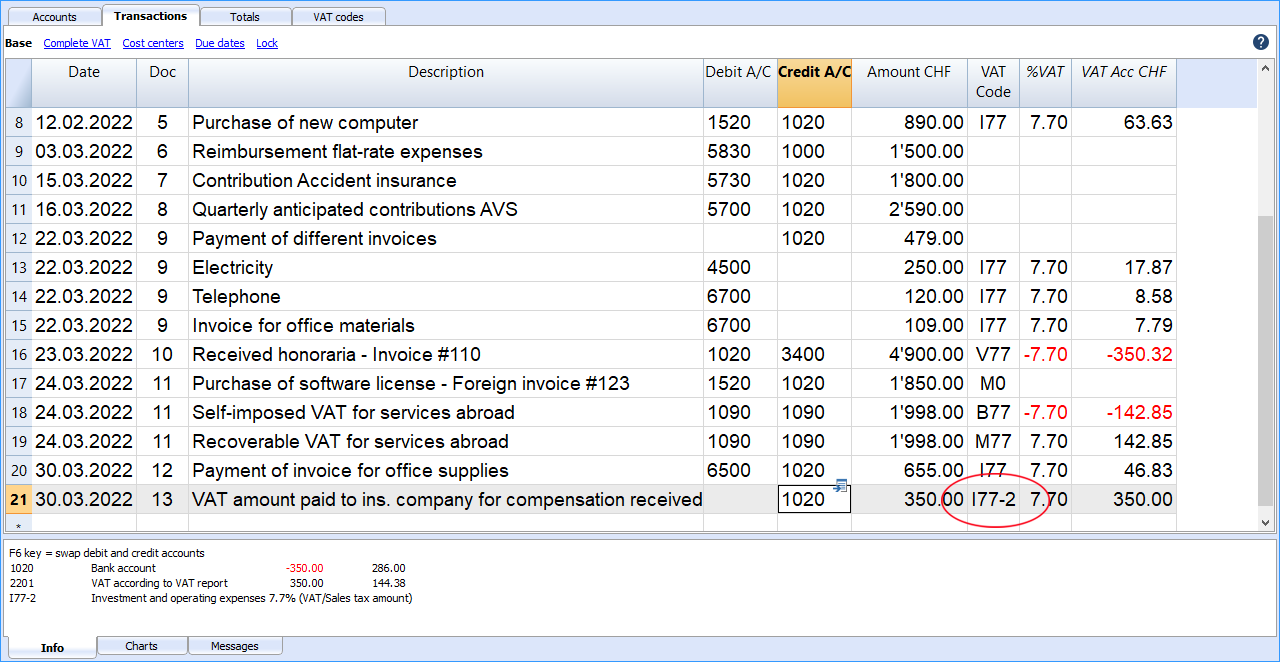Click the M0 VAT code cell
This screenshot has height=662, width=1280.
pyautogui.click(x=993, y=384)
